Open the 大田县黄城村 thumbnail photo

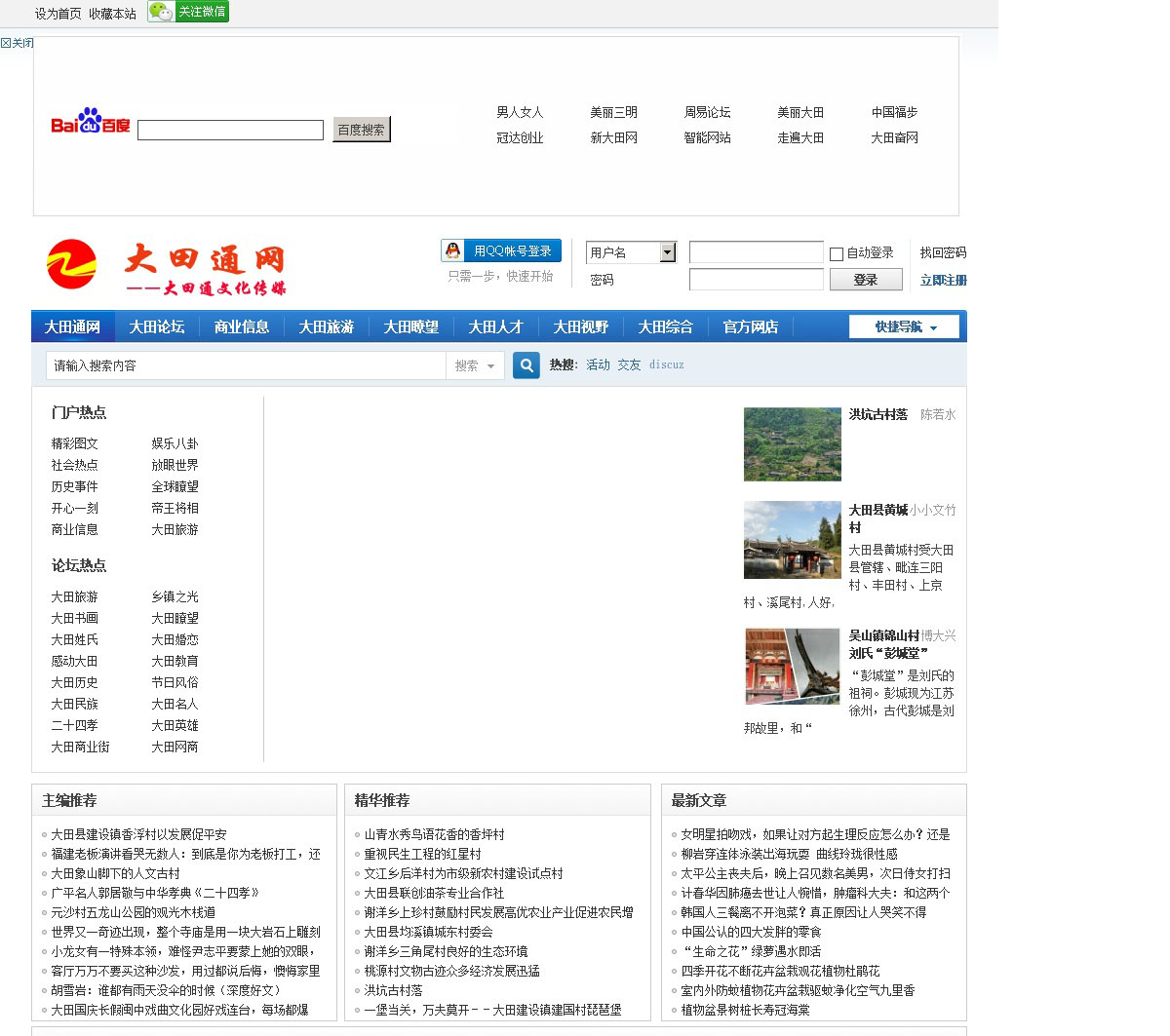[x=792, y=540]
